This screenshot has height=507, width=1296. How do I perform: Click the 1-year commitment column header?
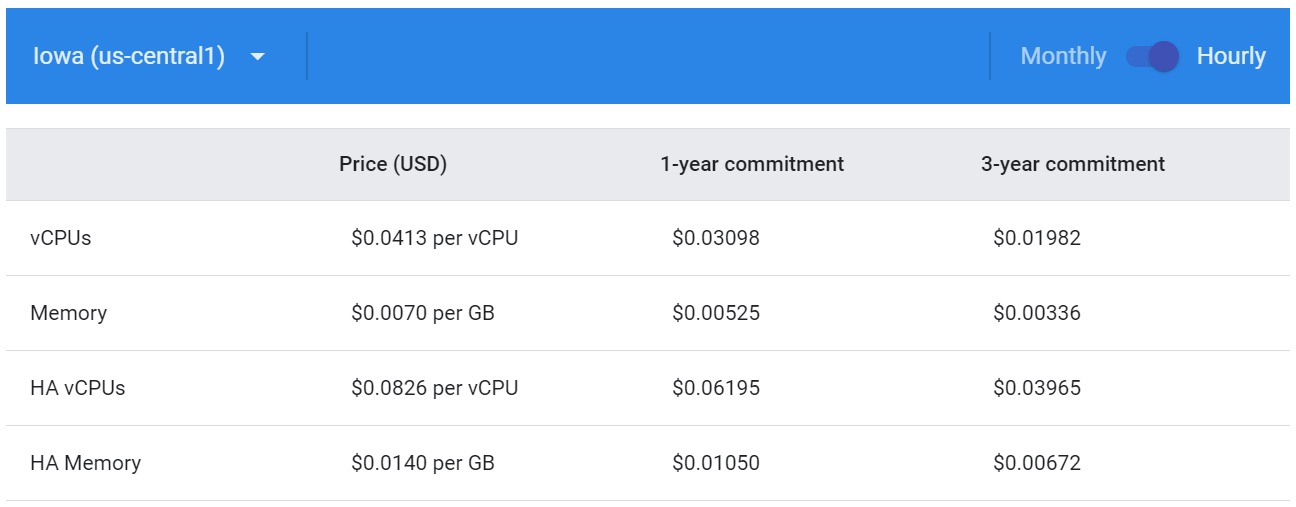point(752,164)
